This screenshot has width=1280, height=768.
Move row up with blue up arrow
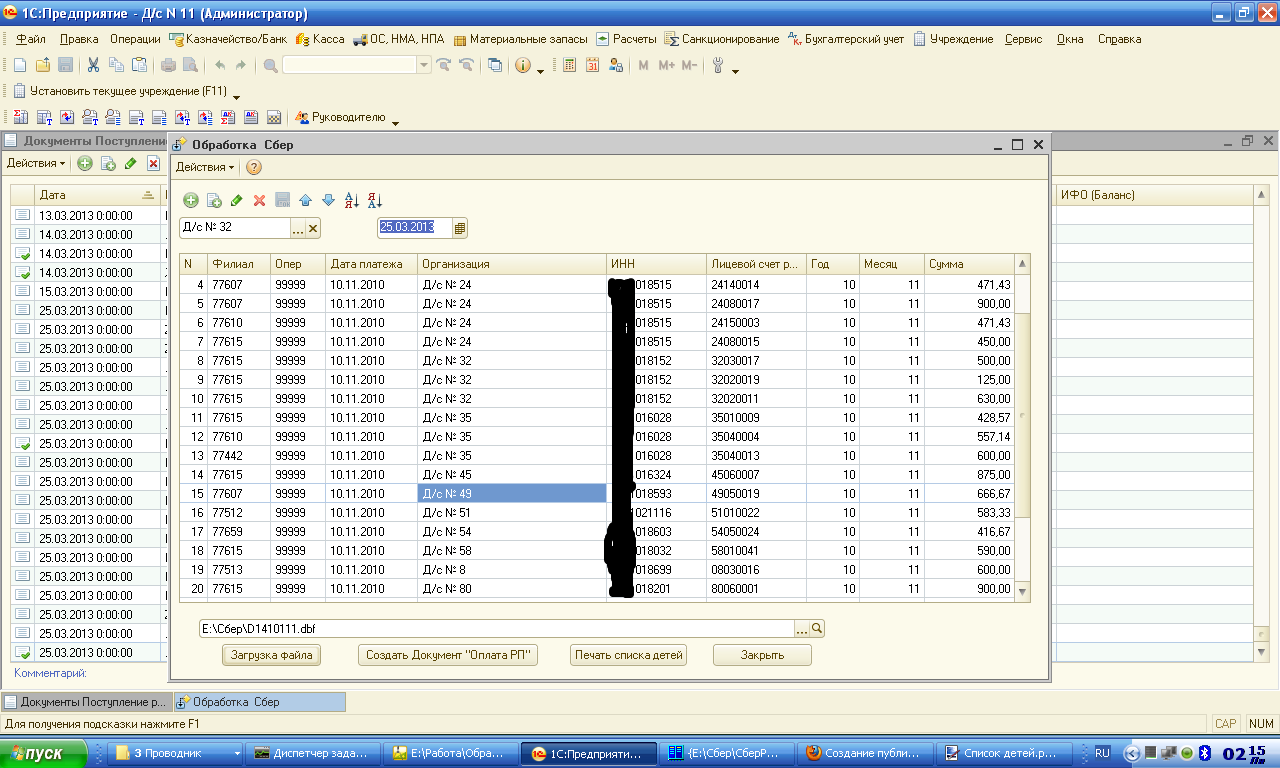coord(306,201)
